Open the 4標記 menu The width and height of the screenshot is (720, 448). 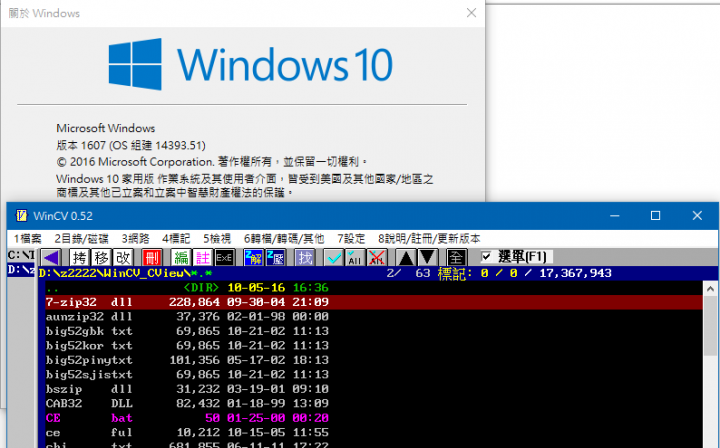(176, 239)
